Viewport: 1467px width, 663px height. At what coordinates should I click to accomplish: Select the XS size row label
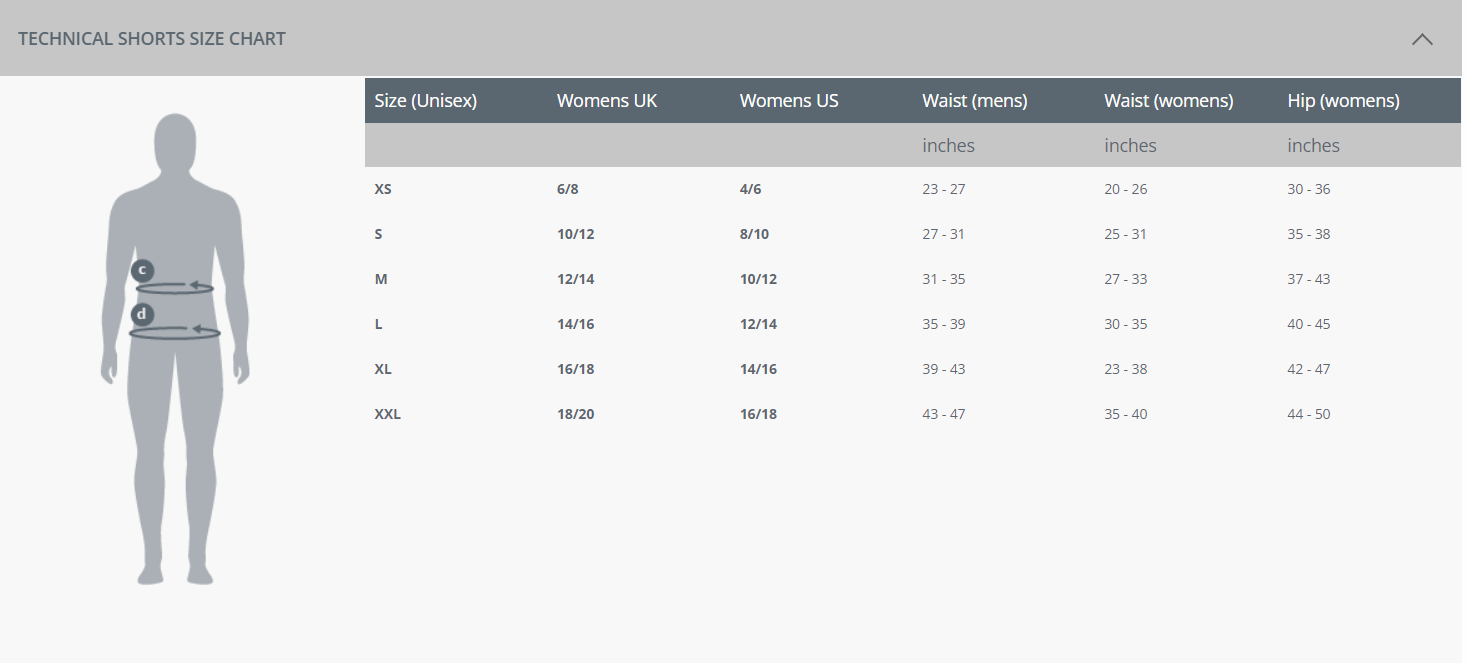tap(383, 189)
